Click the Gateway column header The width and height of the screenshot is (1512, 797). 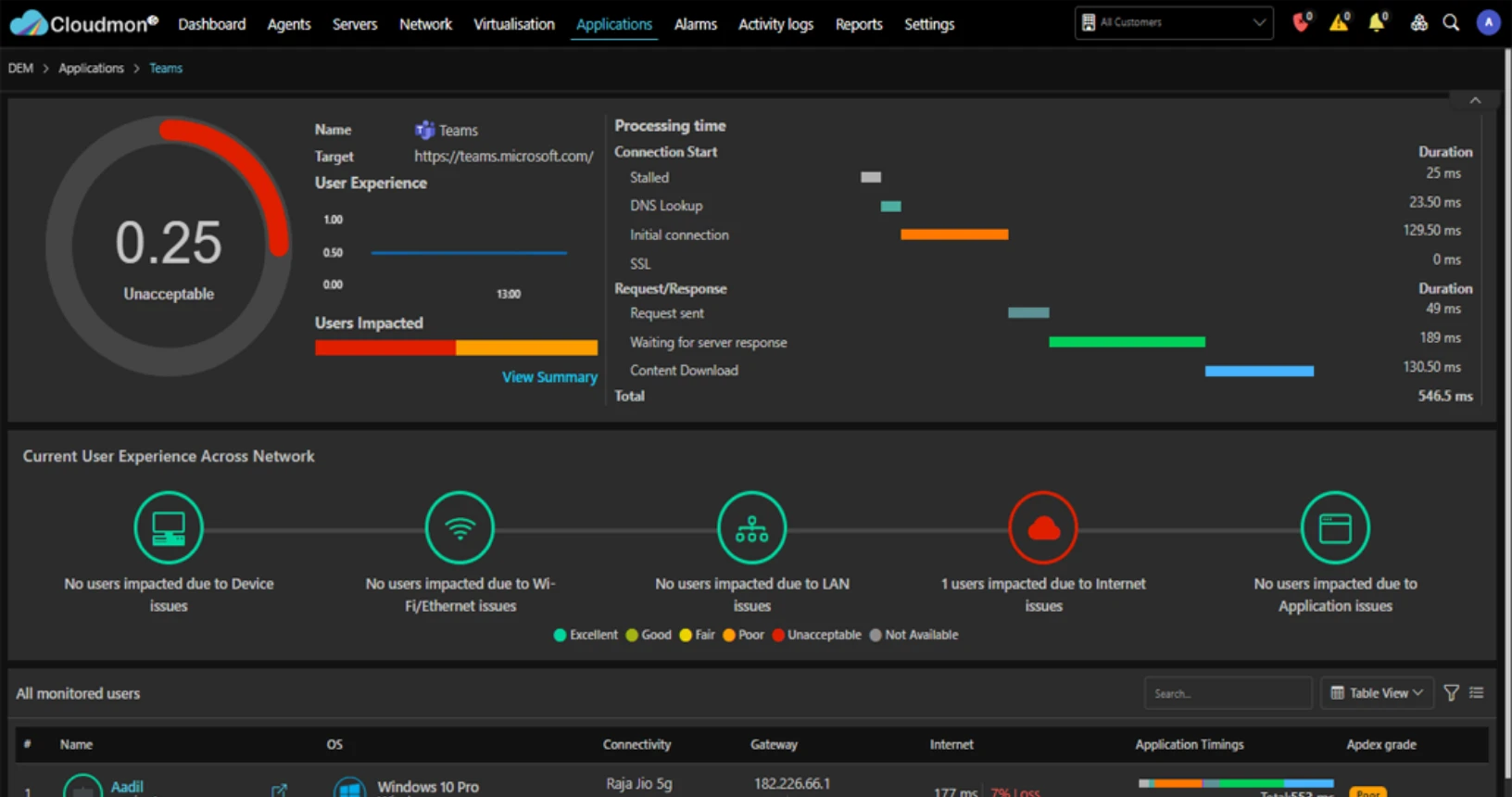tap(774, 744)
